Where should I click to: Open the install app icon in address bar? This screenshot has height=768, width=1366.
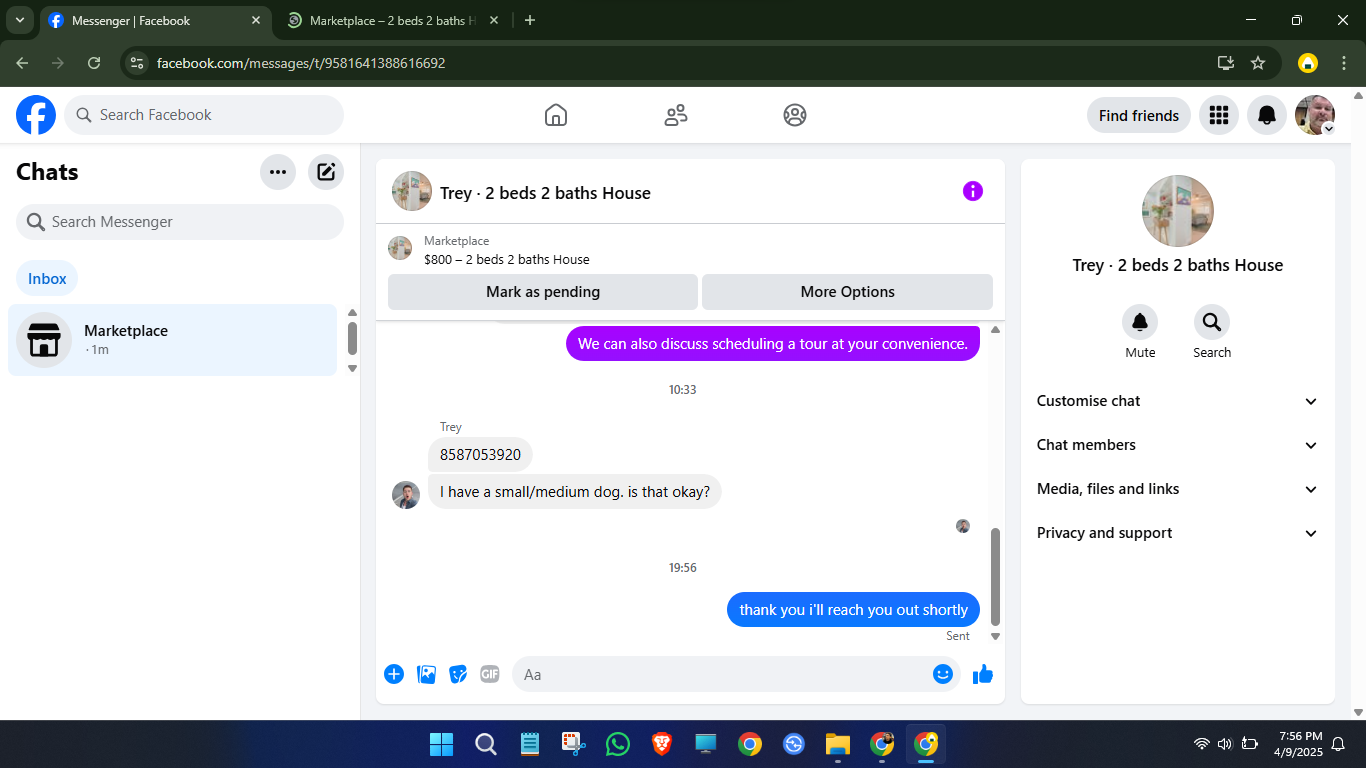pos(1226,63)
